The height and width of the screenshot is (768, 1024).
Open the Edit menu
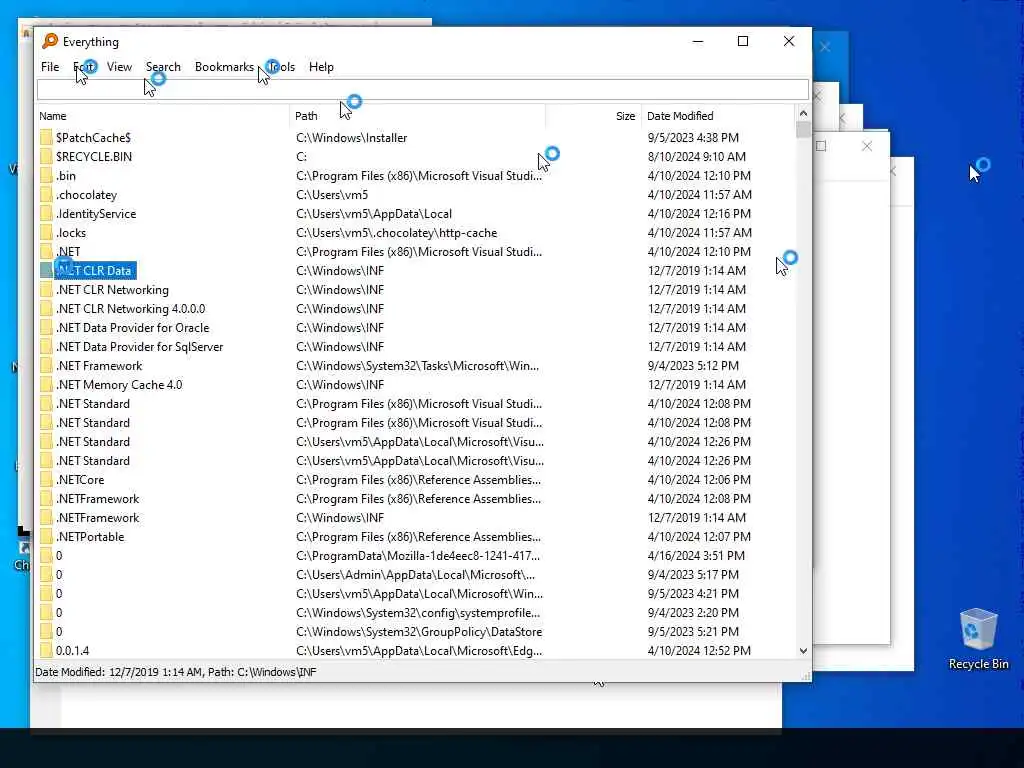[x=84, y=67]
